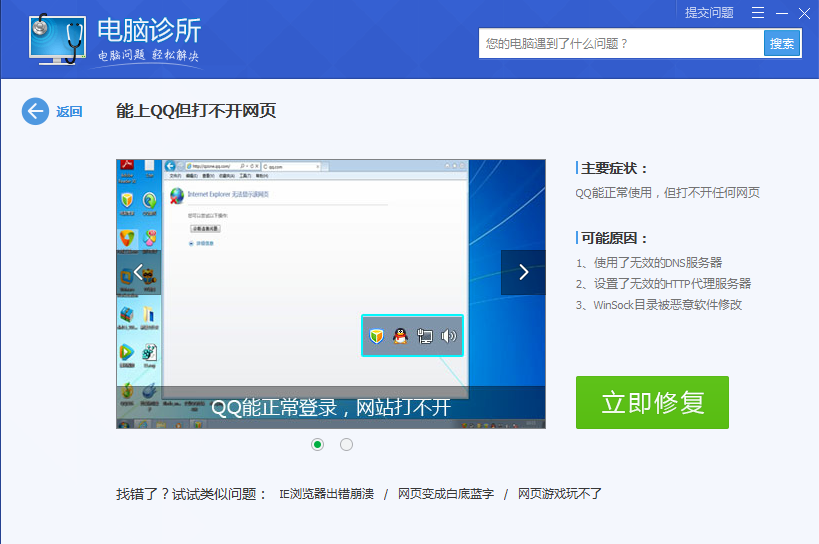
Task: Click the text QQ能正常使用，但打不开任何网页
Action: [668, 193]
